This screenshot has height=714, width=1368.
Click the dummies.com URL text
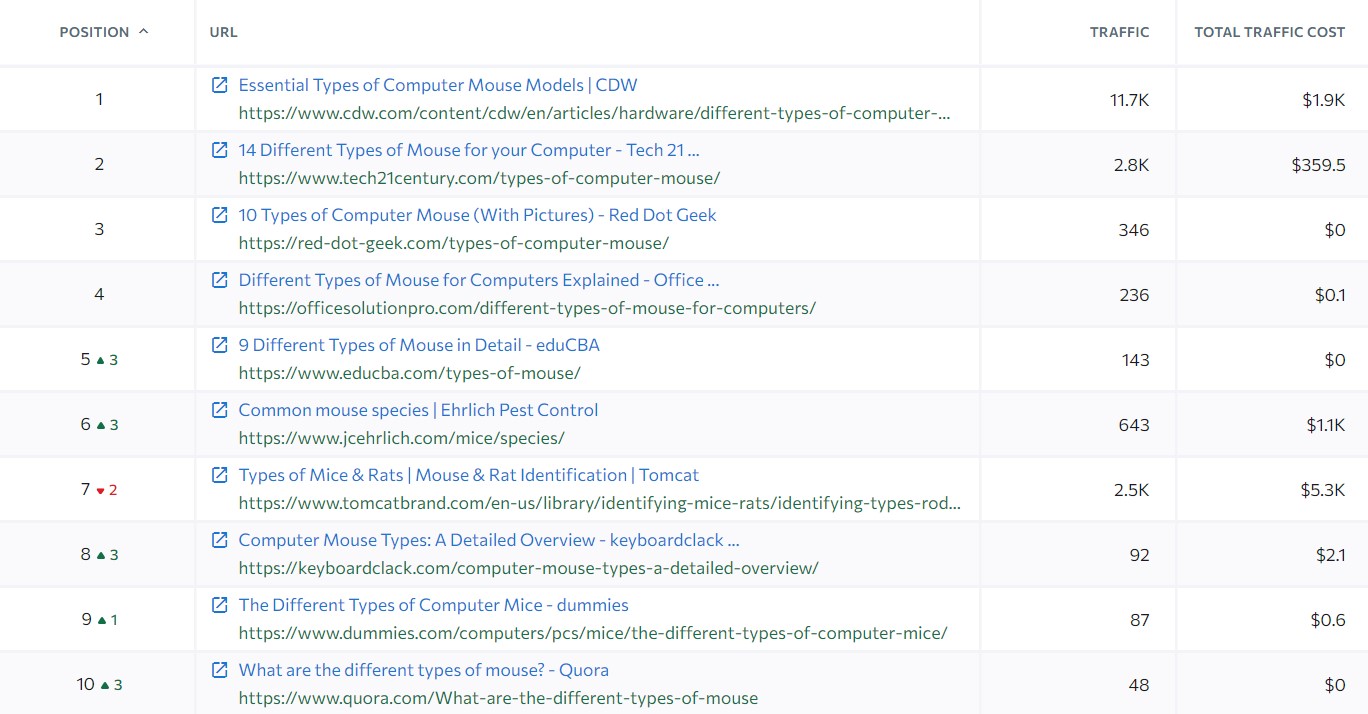593,633
